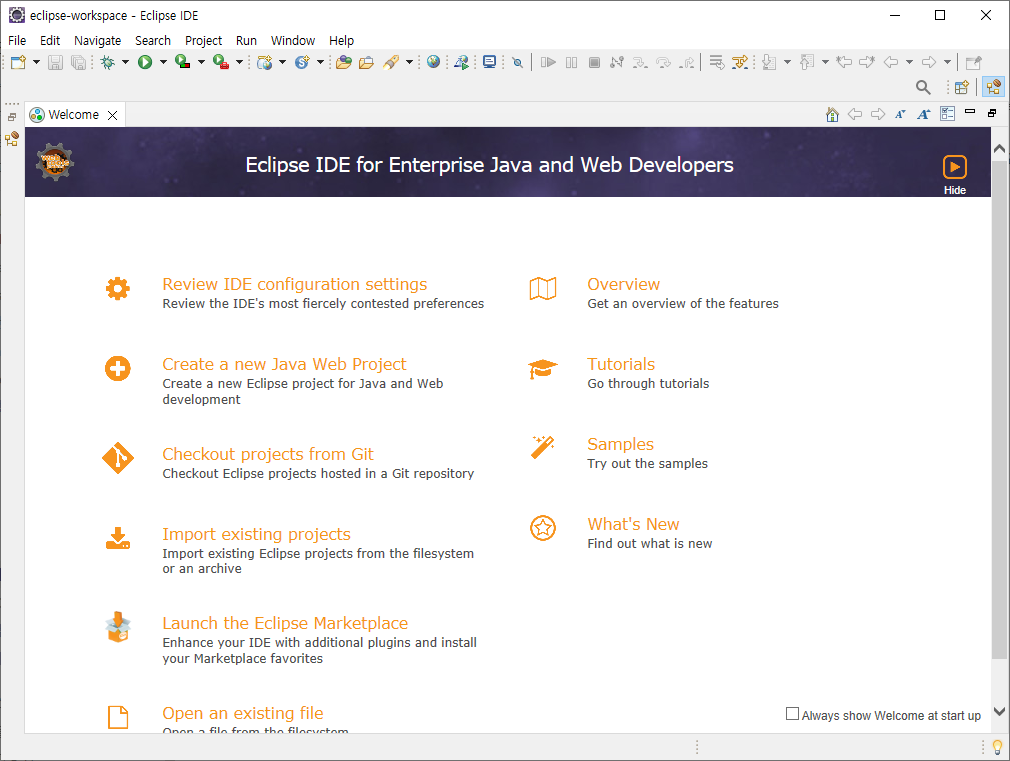Click the Welcome page scrollbar down arrow
Viewport: 1010px width, 761px height.
999,711
